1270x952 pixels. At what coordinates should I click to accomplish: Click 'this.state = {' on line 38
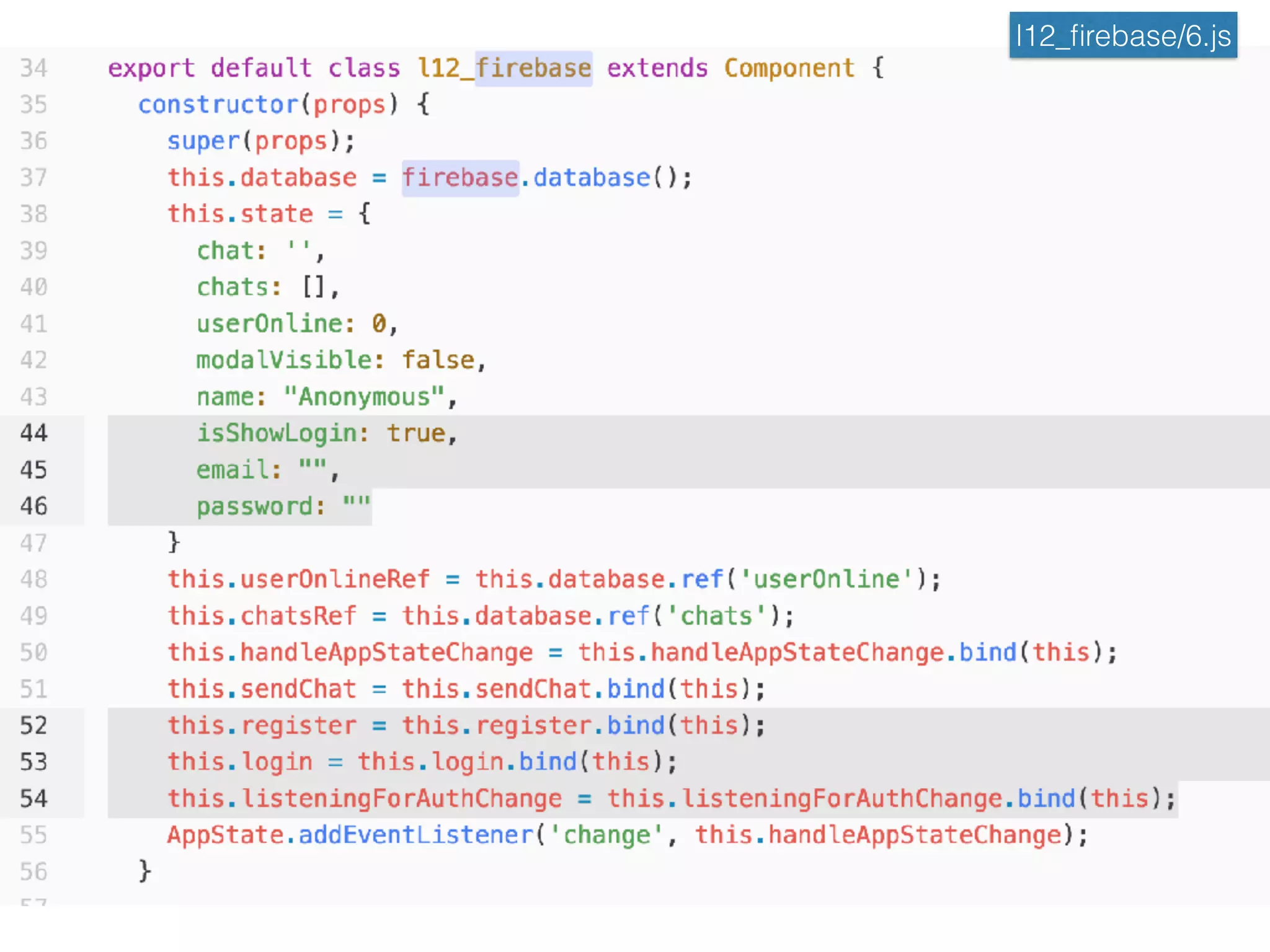pos(269,214)
